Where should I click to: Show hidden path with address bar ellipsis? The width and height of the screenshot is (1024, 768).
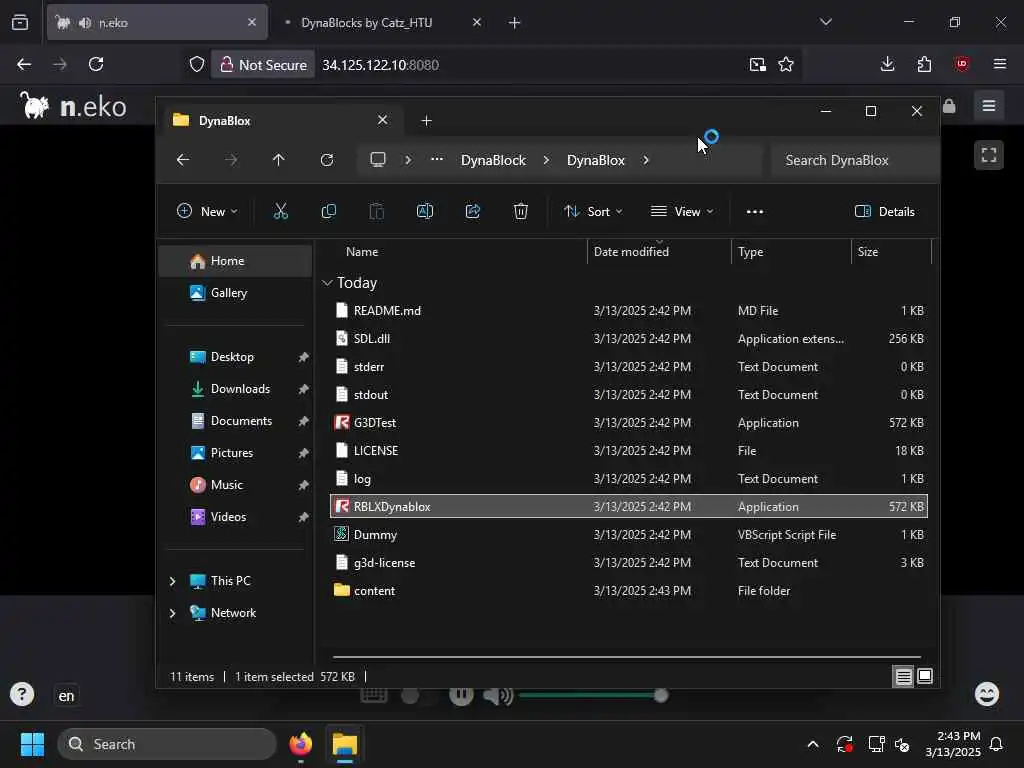coord(436,160)
